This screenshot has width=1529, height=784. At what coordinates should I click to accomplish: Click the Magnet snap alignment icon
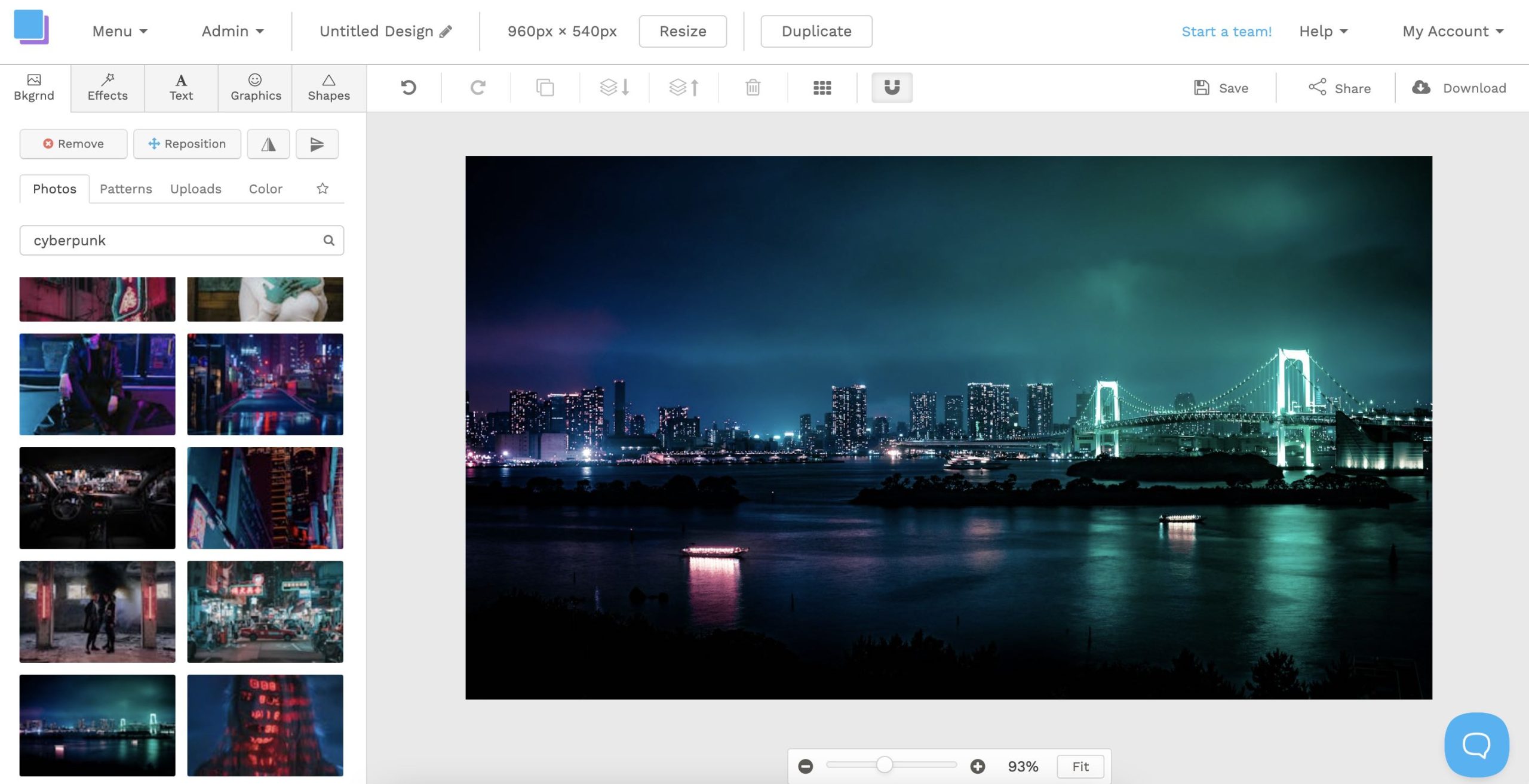[891, 87]
